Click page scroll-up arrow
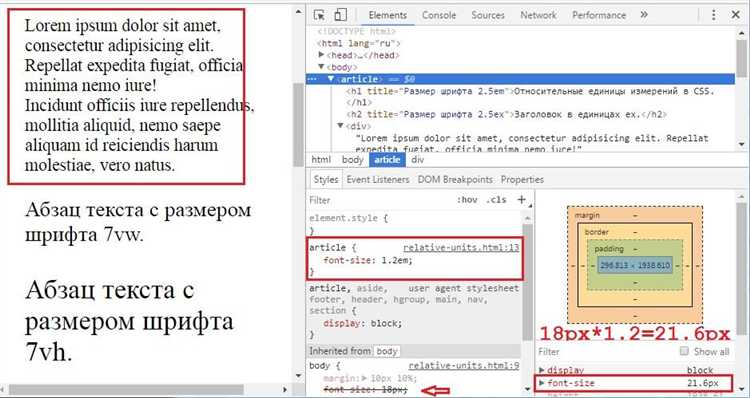Screen dimensions: 750x398 (299, 11)
